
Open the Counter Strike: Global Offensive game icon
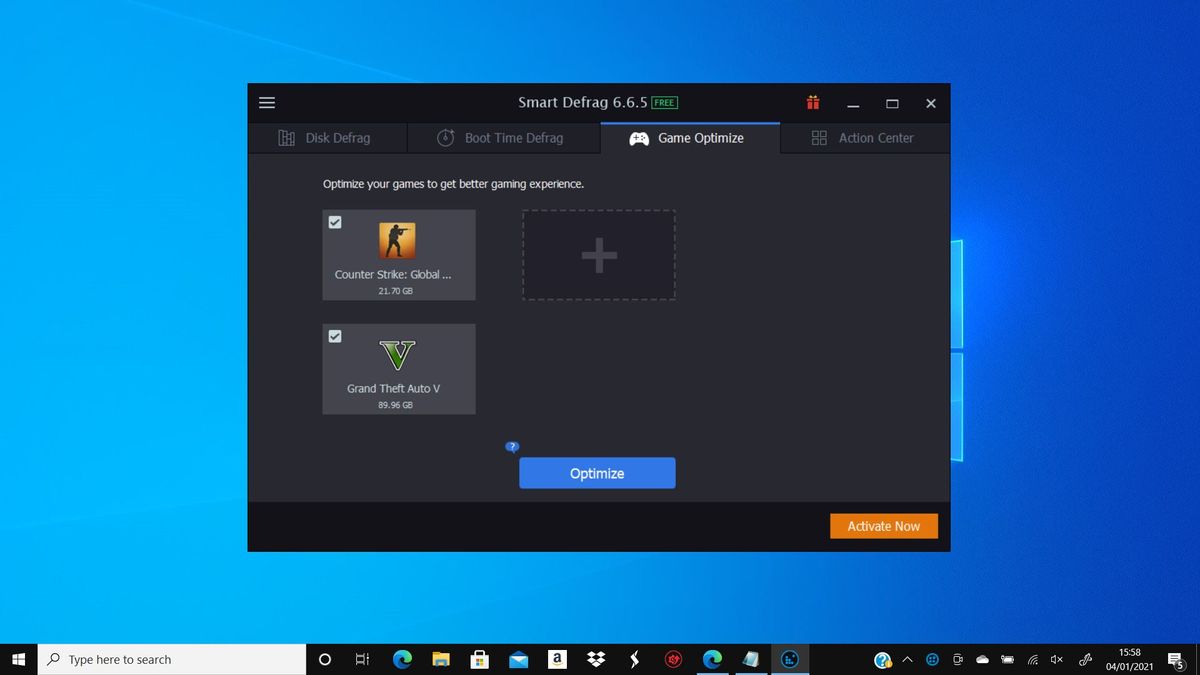[x=398, y=240]
